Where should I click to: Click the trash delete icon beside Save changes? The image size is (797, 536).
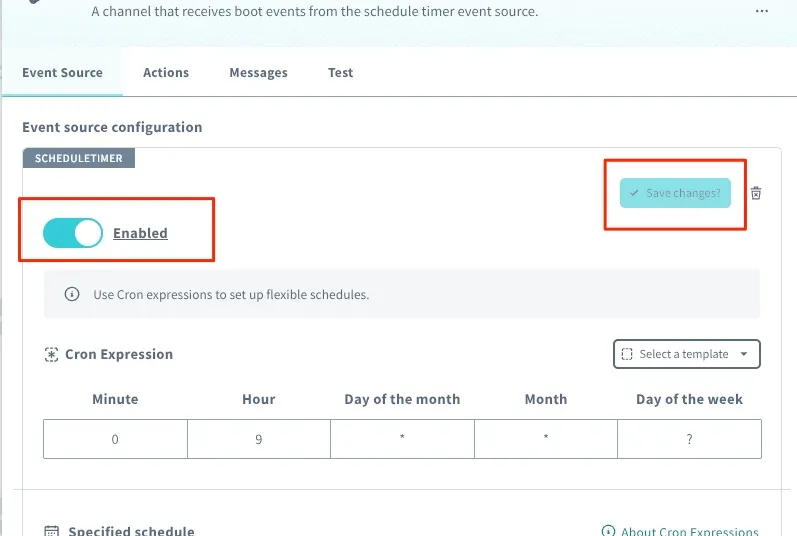pyautogui.click(x=756, y=193)
